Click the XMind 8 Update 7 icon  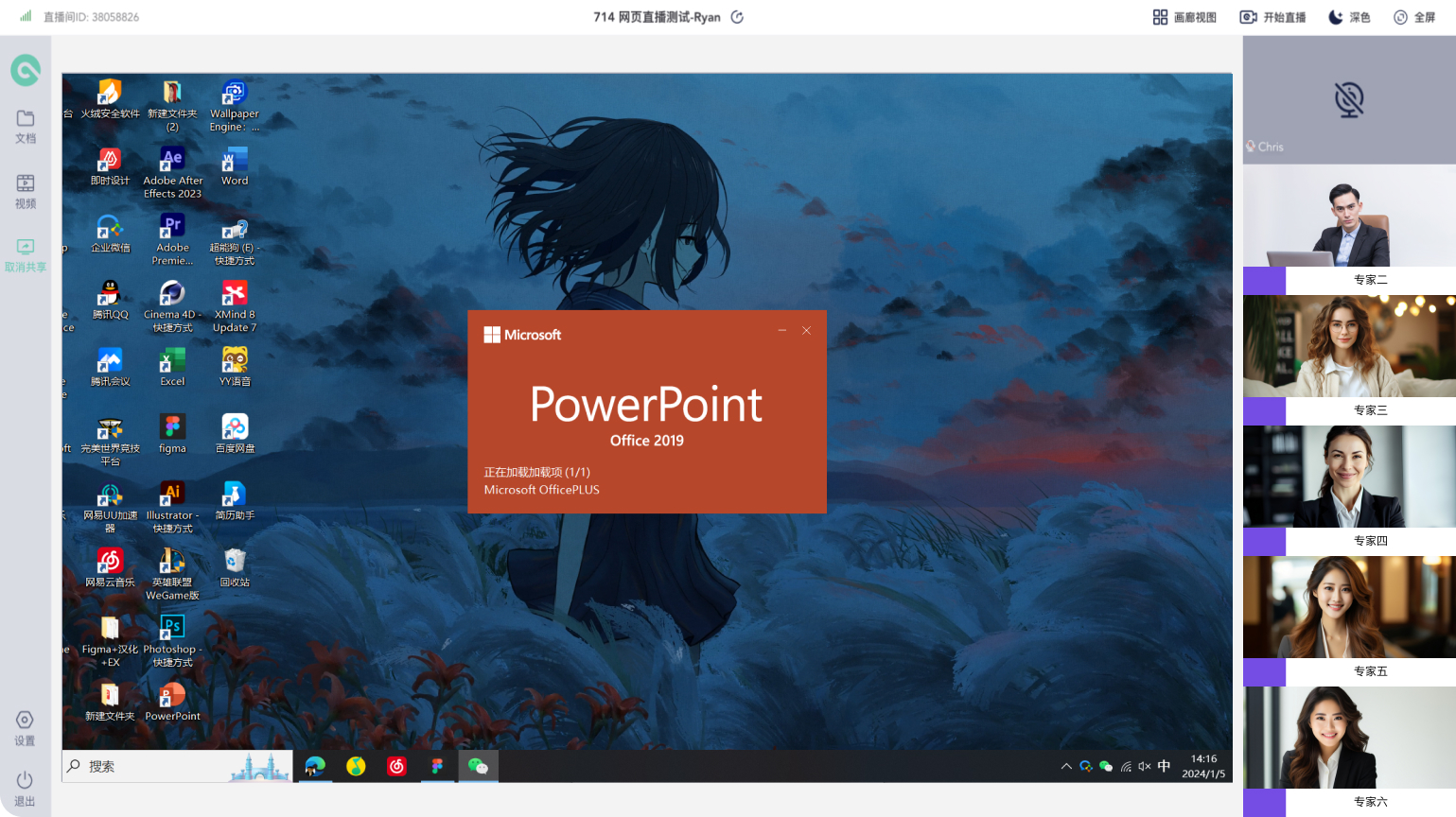click(x=235, y=306)
